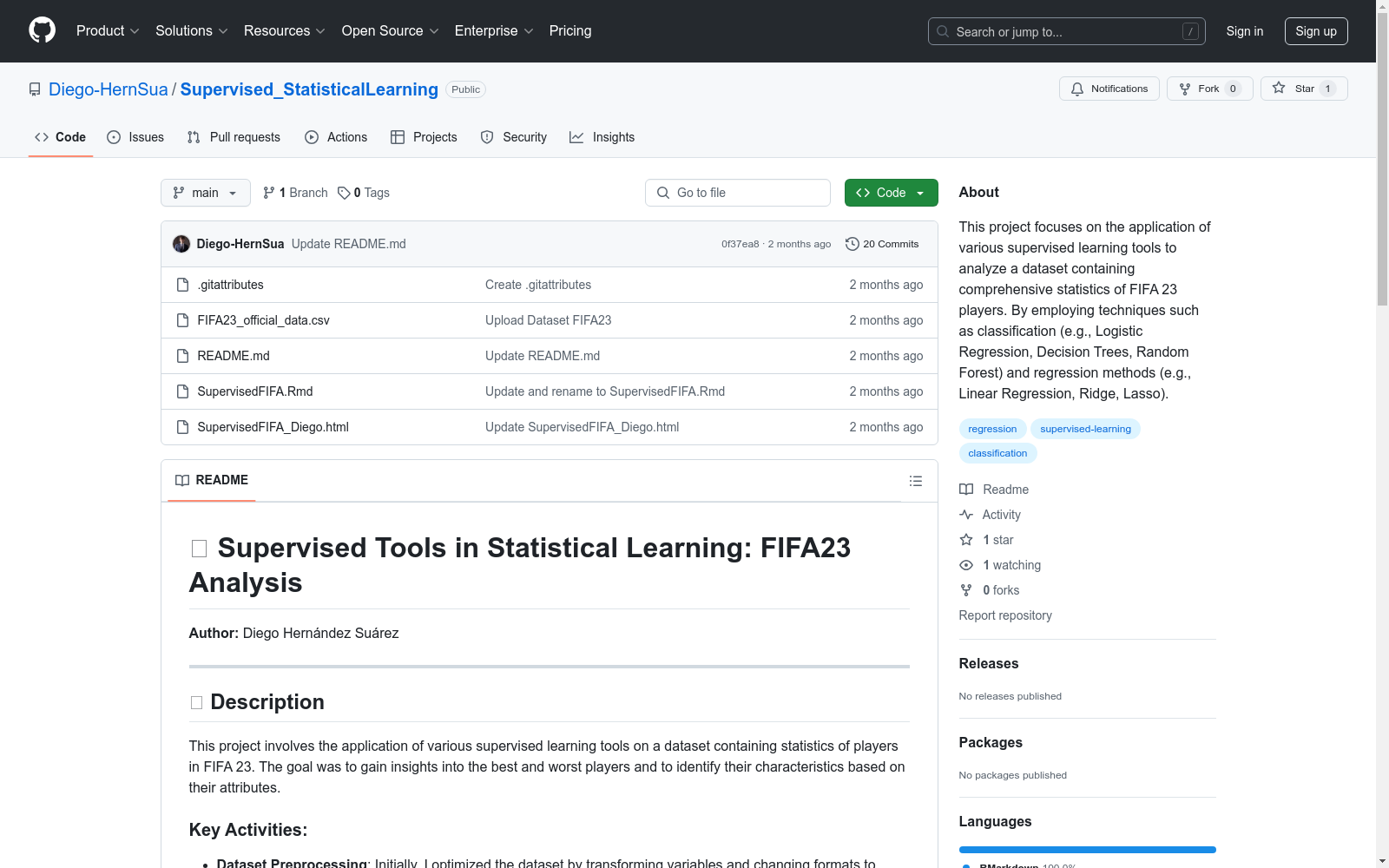Star this repository
Image resolution: width=1389 pixels, height=868 pixels.
click(x=1304, y=89)
